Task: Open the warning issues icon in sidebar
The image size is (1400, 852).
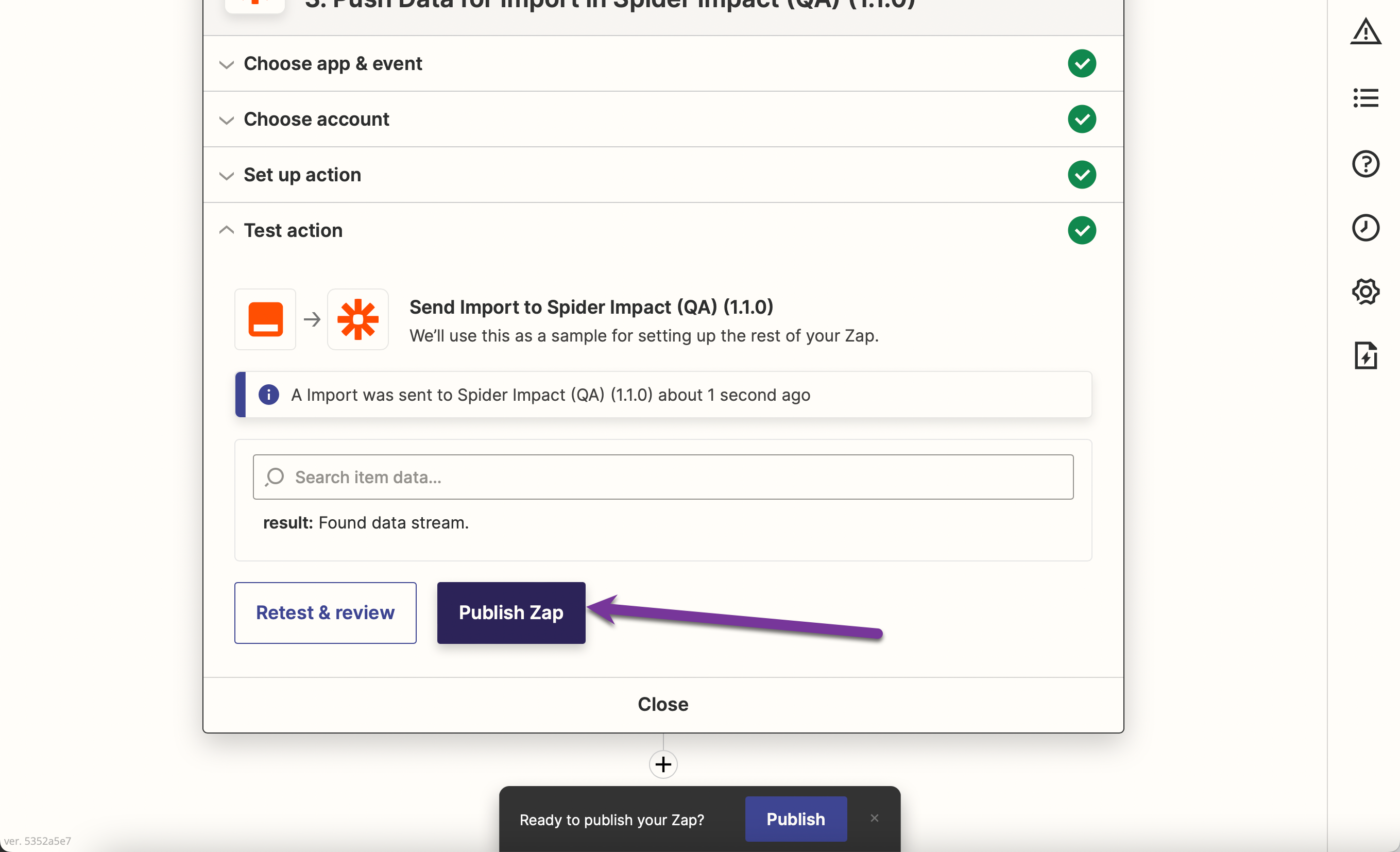Action: 1365,31
